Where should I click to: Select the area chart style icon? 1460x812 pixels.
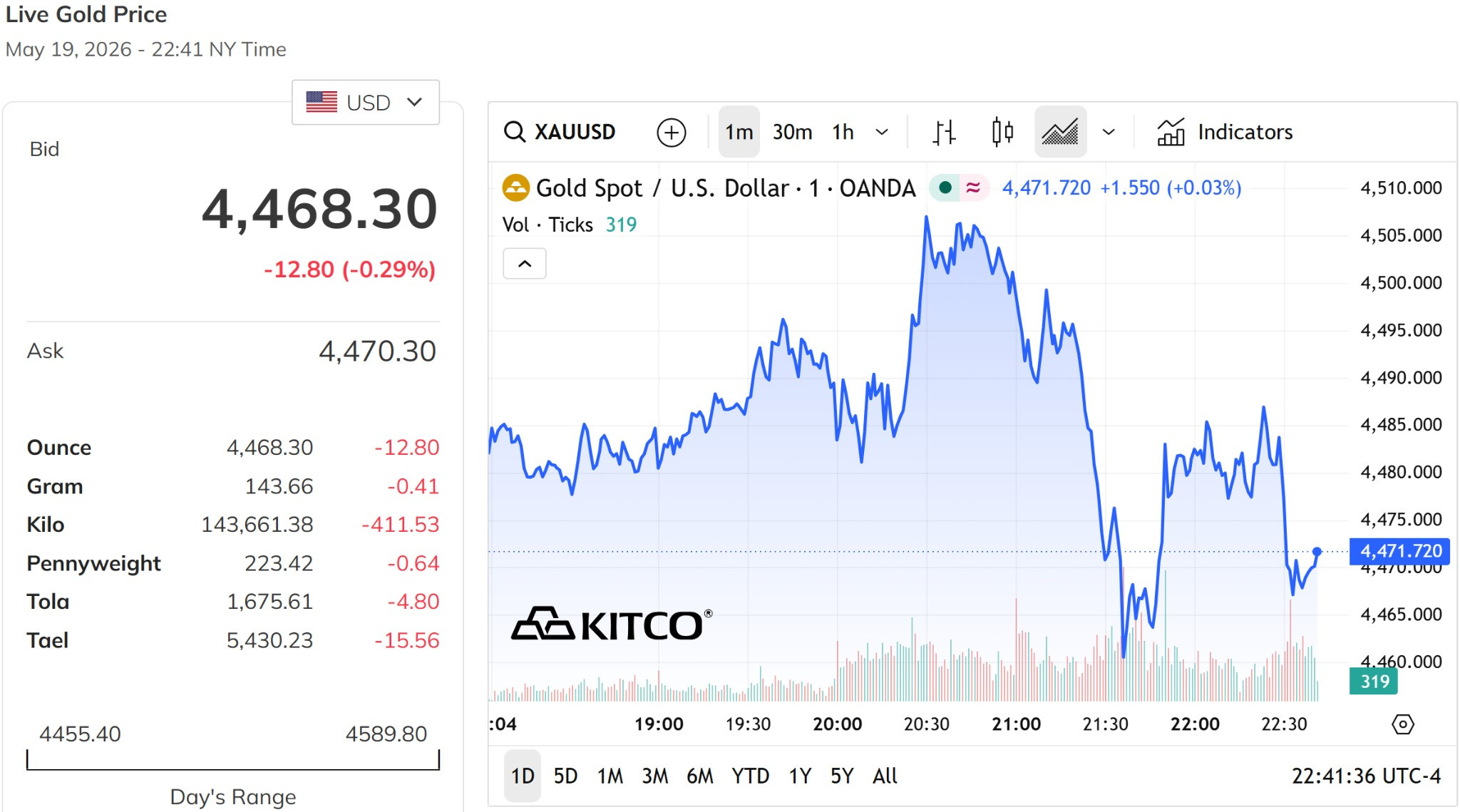point(1060,132)
